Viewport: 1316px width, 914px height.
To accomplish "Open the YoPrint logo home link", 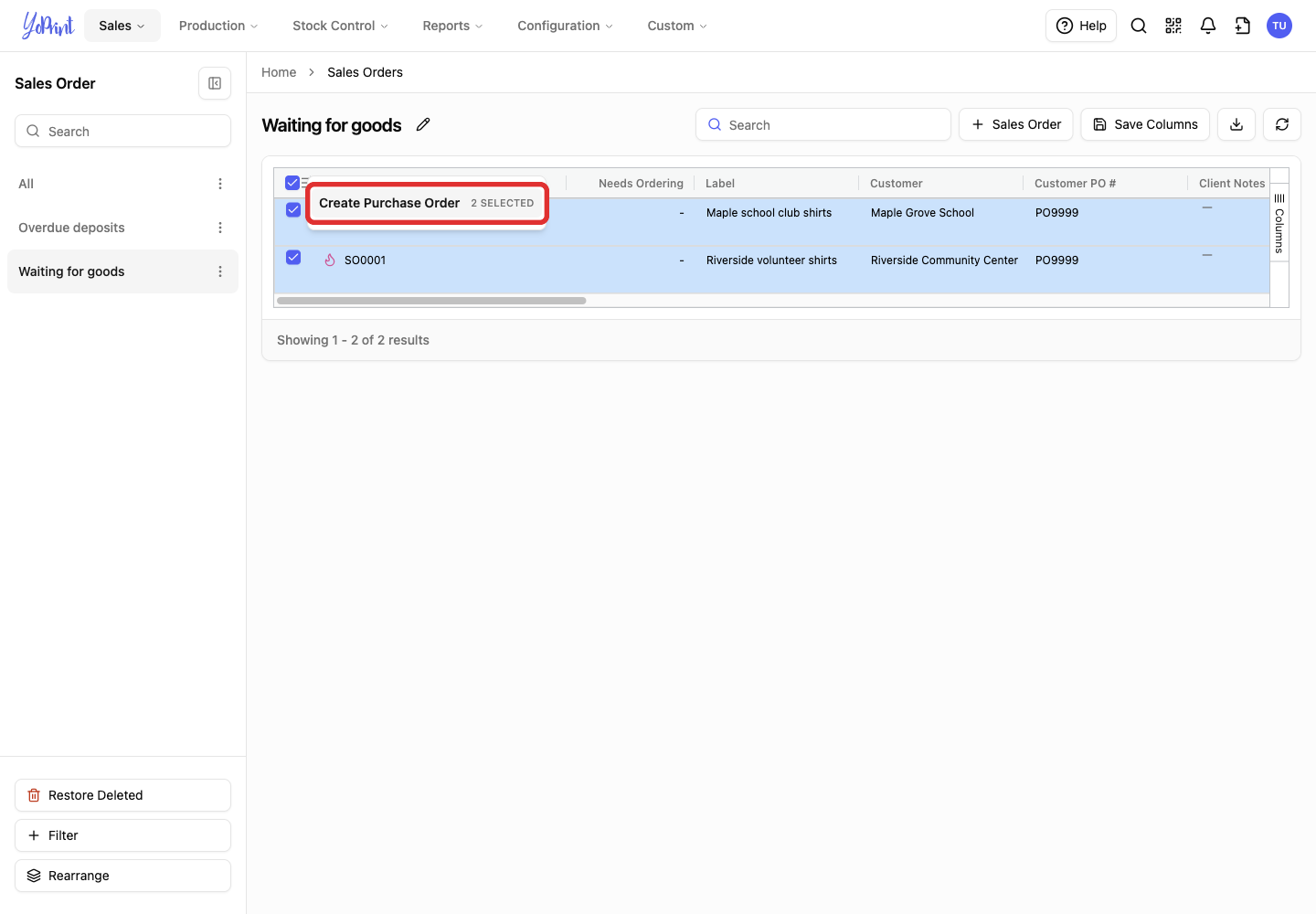I will [x=48, y=26].
